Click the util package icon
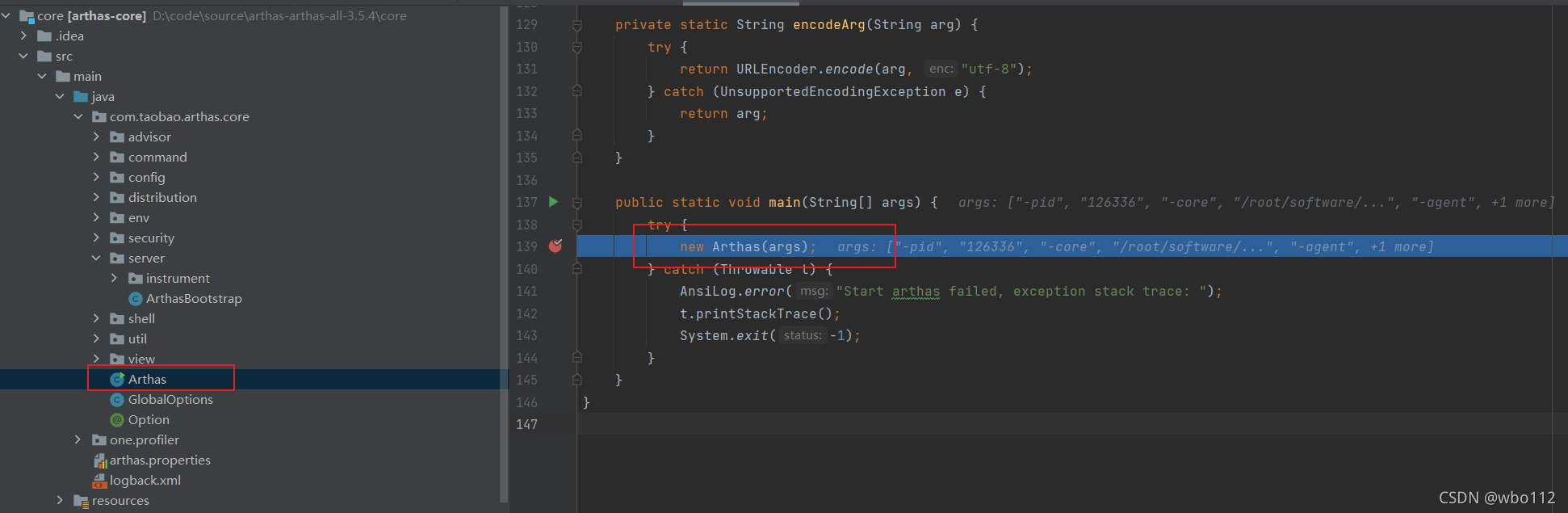Image resolution: width=1568 pixels, height=513 pixels. [x=117, y=339]
